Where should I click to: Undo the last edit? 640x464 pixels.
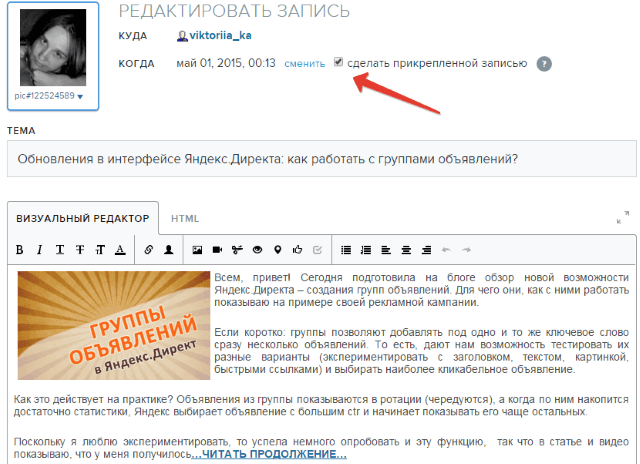(x=446, y=250)
